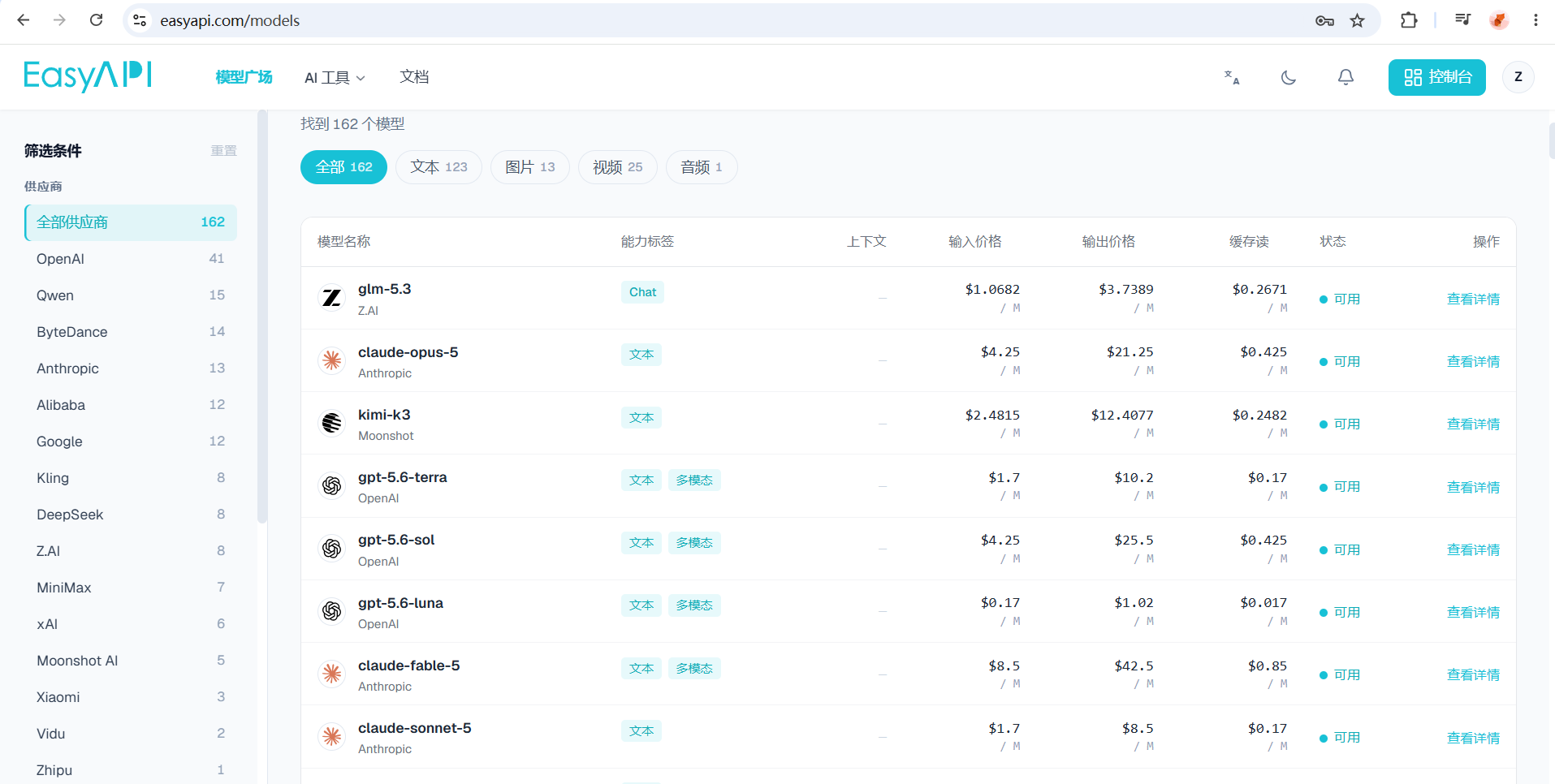This screenshot has height=784, width=1555.
Task: Open the Chrome three-dot menu
Action: [x=1536, y=20]
